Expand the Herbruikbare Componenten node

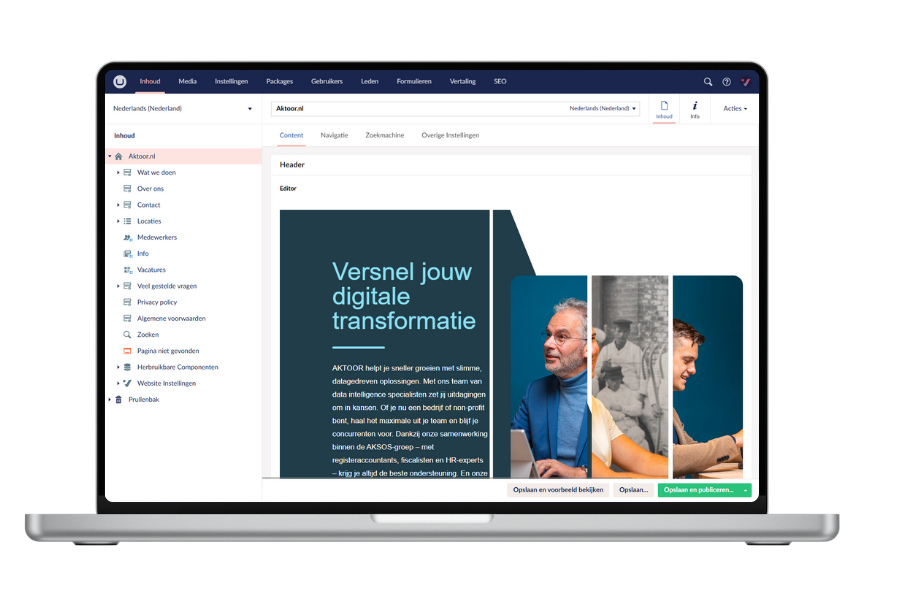(x=118, y=366)
